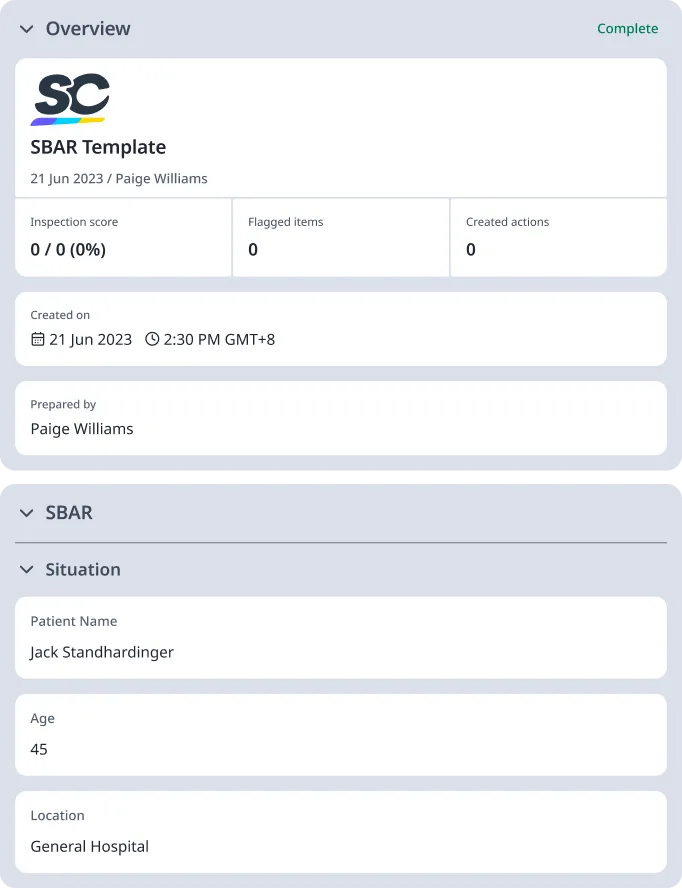Click the Location field showing General Hospital

point(340,832)
